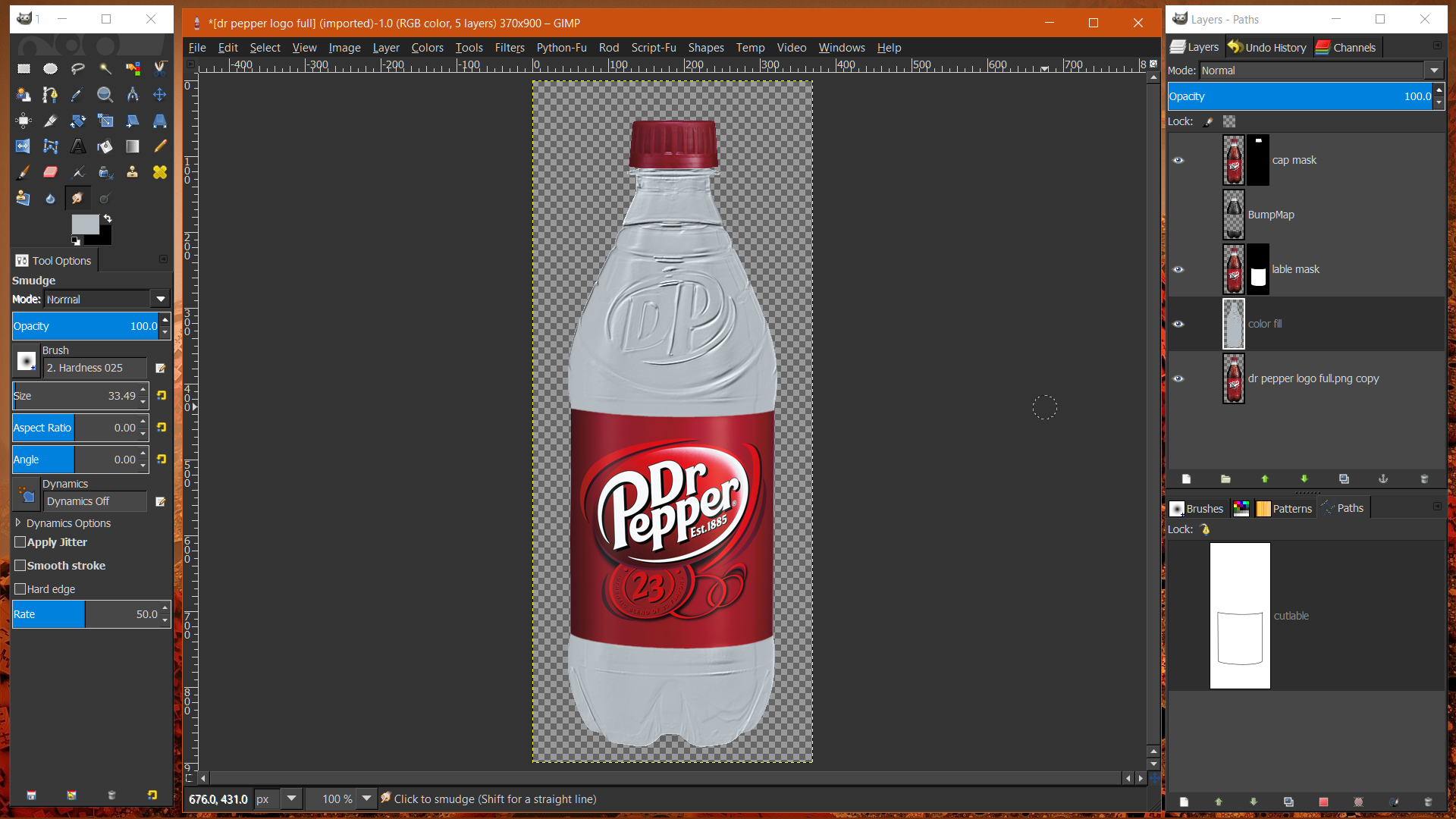Switch to the Patterns tab

(1284, 508)
